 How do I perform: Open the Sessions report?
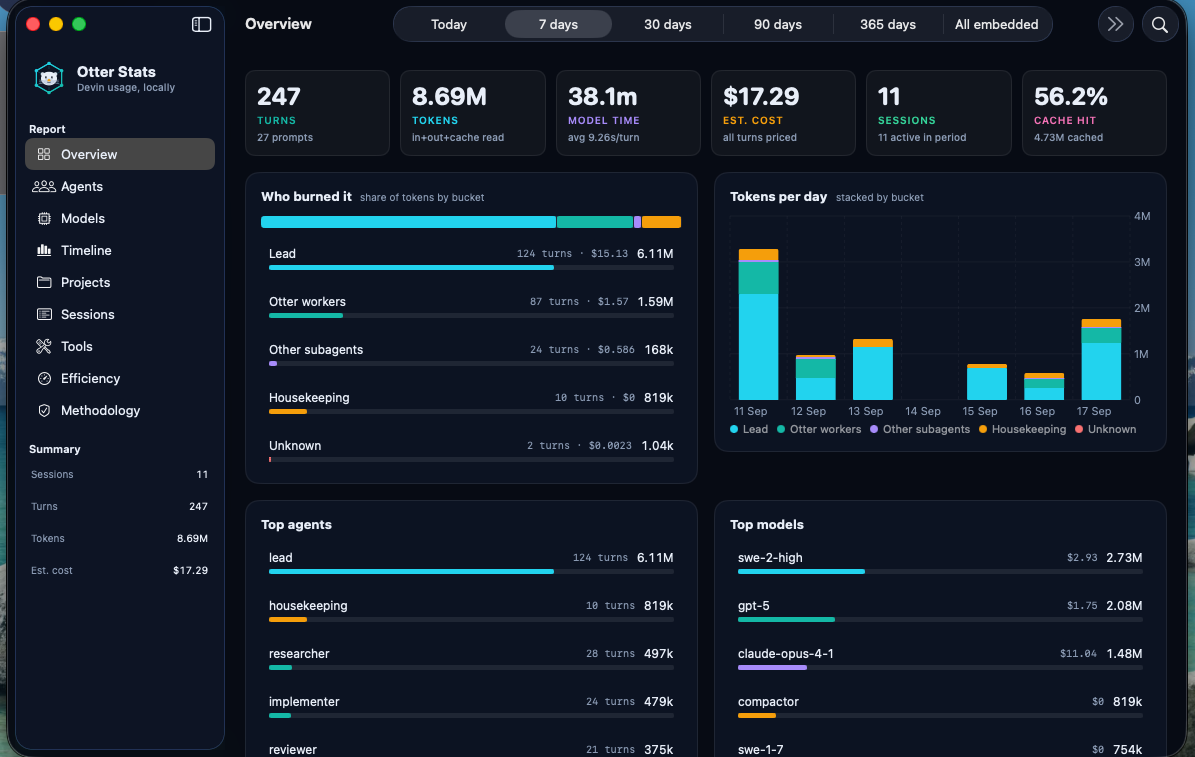pyautogui.click(x=120, y=314)
